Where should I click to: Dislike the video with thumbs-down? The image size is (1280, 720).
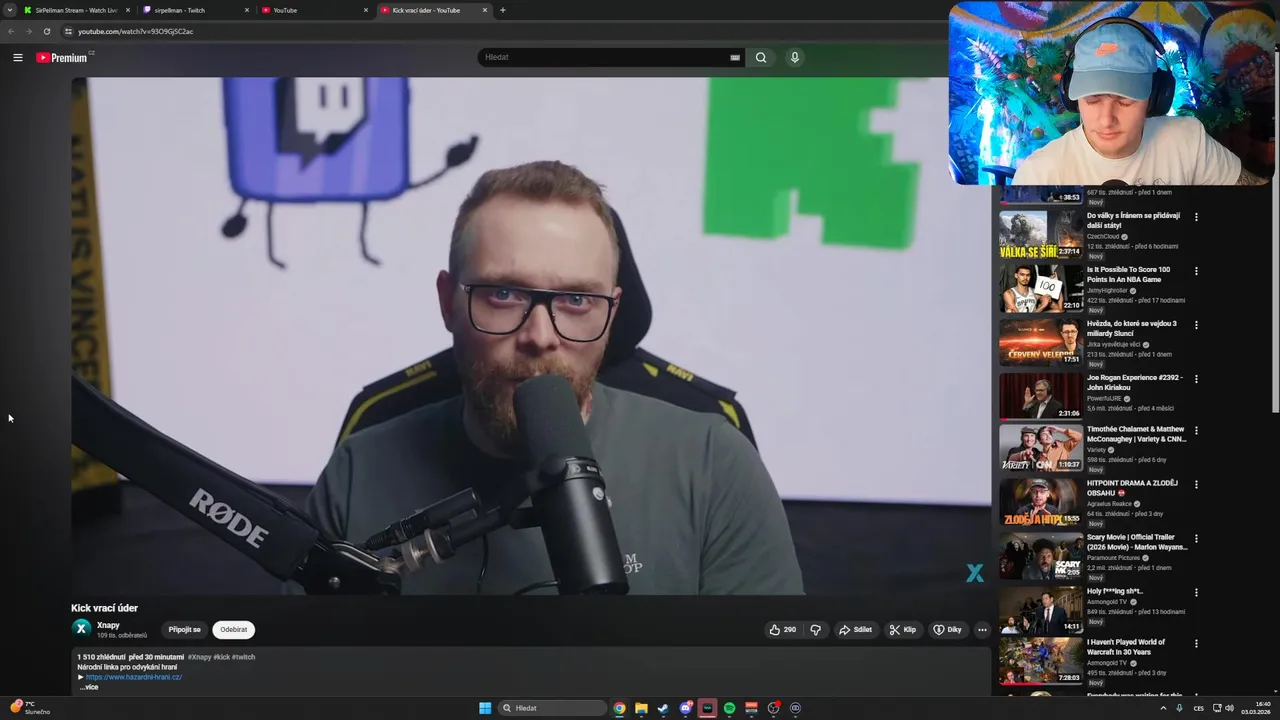click(816, 630)
